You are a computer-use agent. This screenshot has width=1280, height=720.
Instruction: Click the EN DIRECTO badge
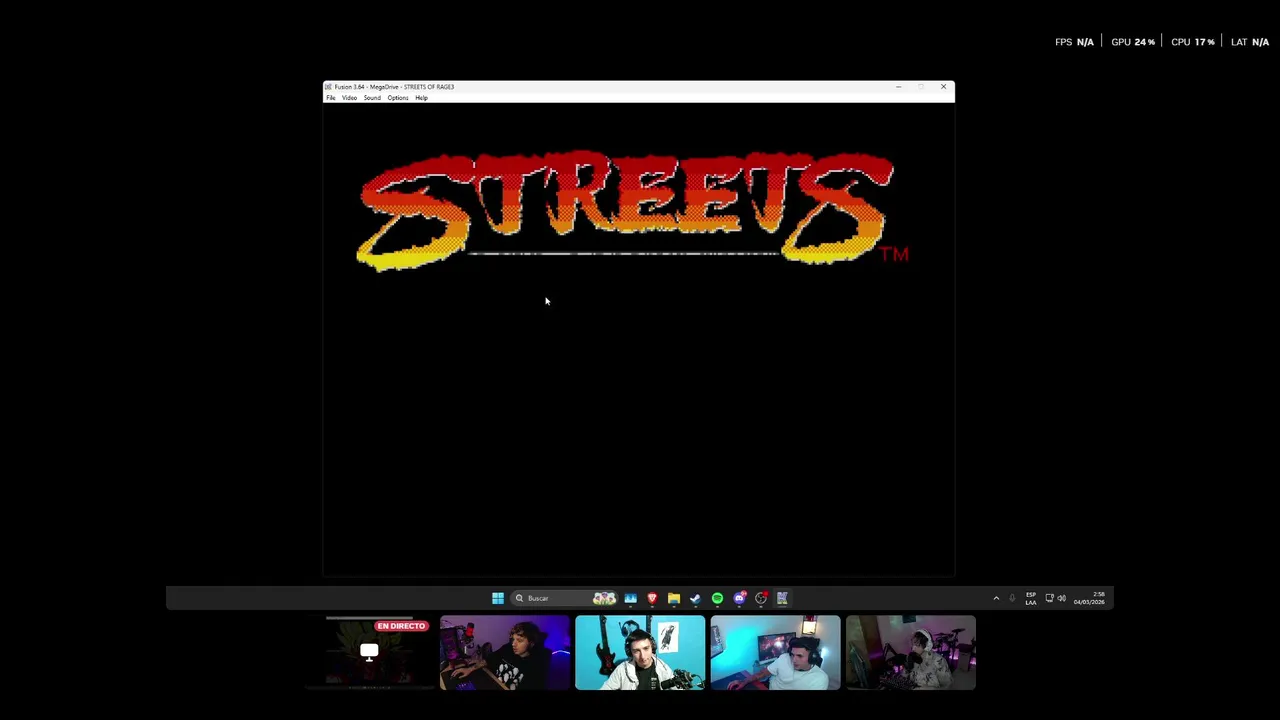point(401,626)
